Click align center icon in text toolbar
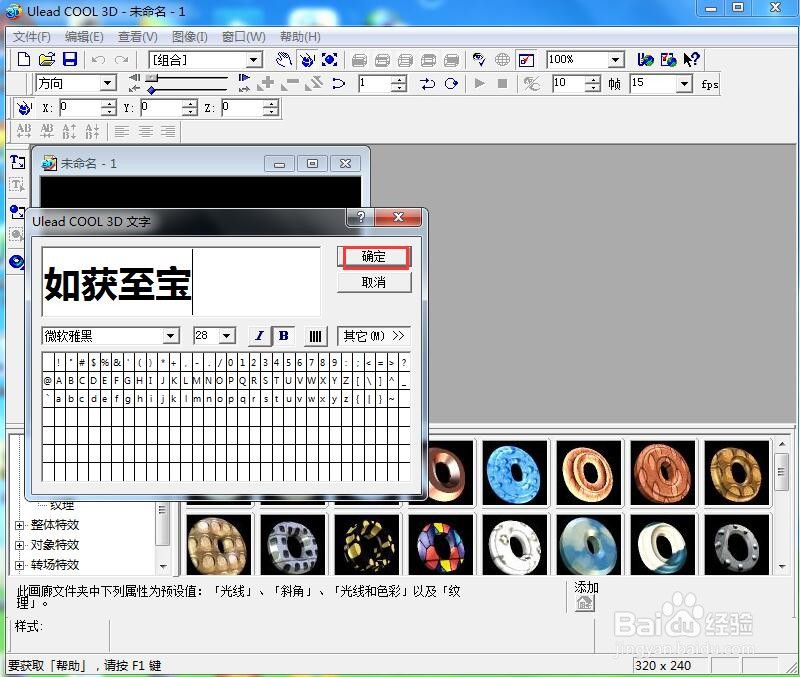 pos(145,132)
